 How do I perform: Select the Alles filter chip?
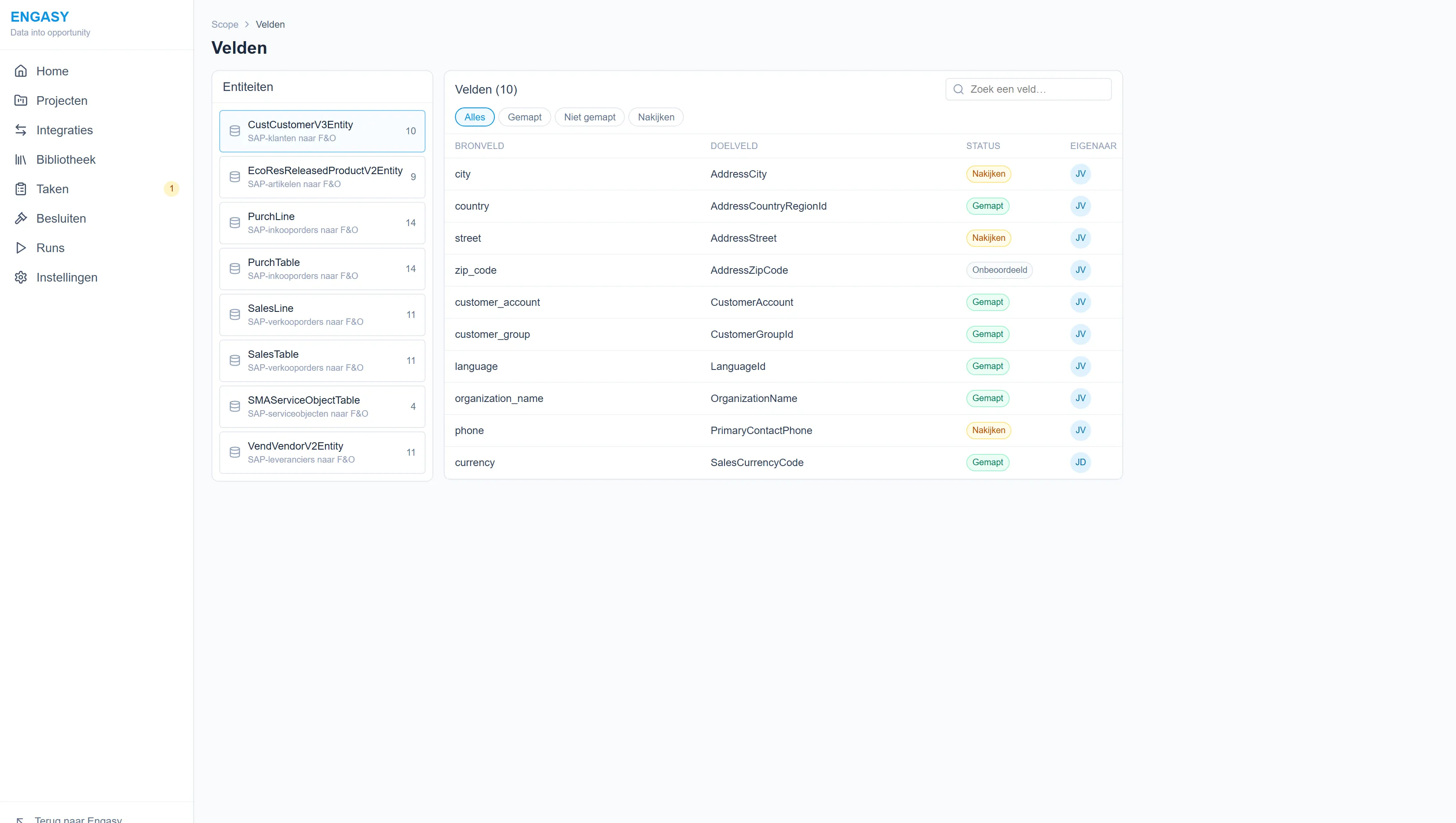click(x=474, y=117)
